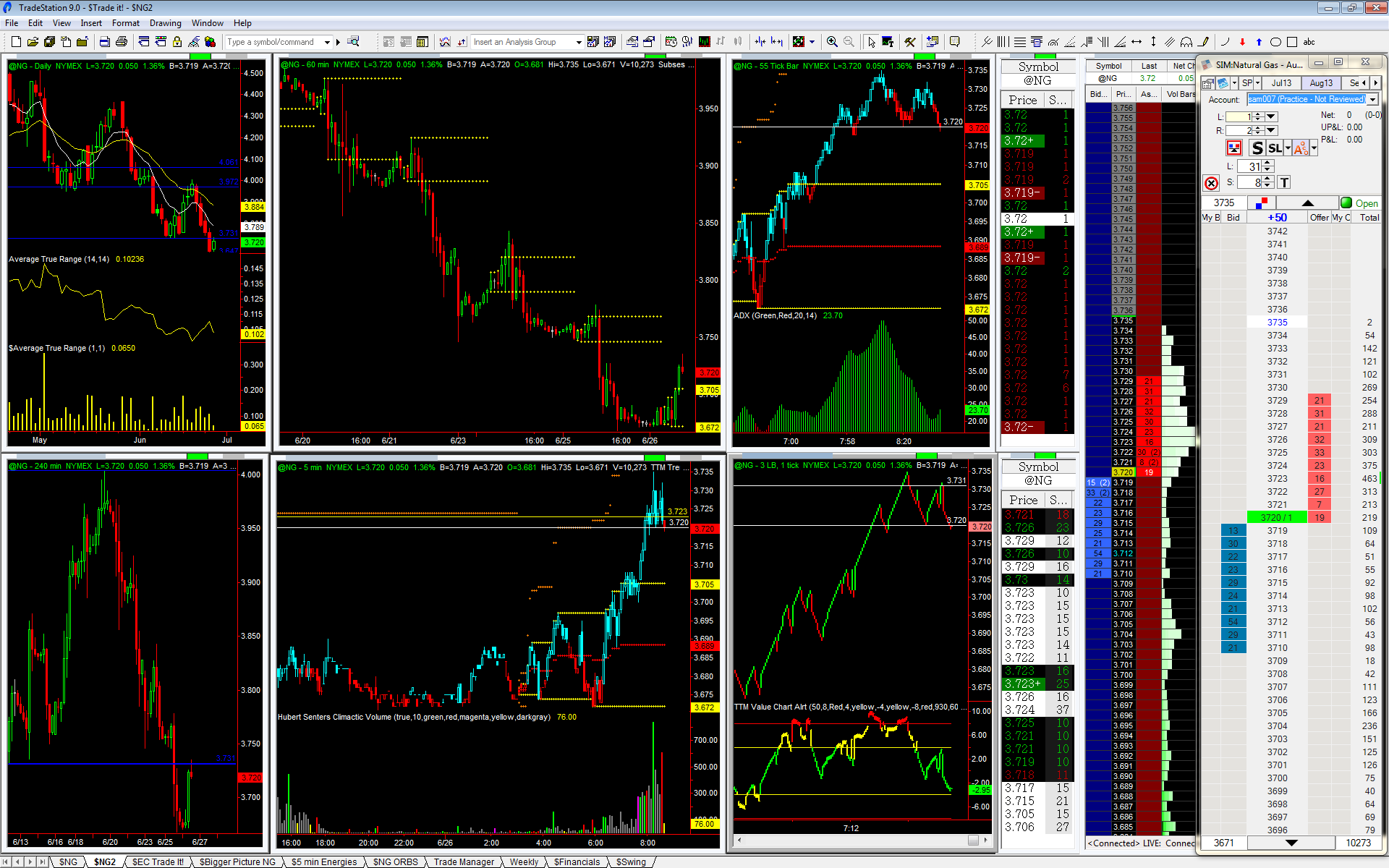1389x868 pixels.
Task: Expand the Insert an Analysis Group dropdown
Action: pos(579,42)
